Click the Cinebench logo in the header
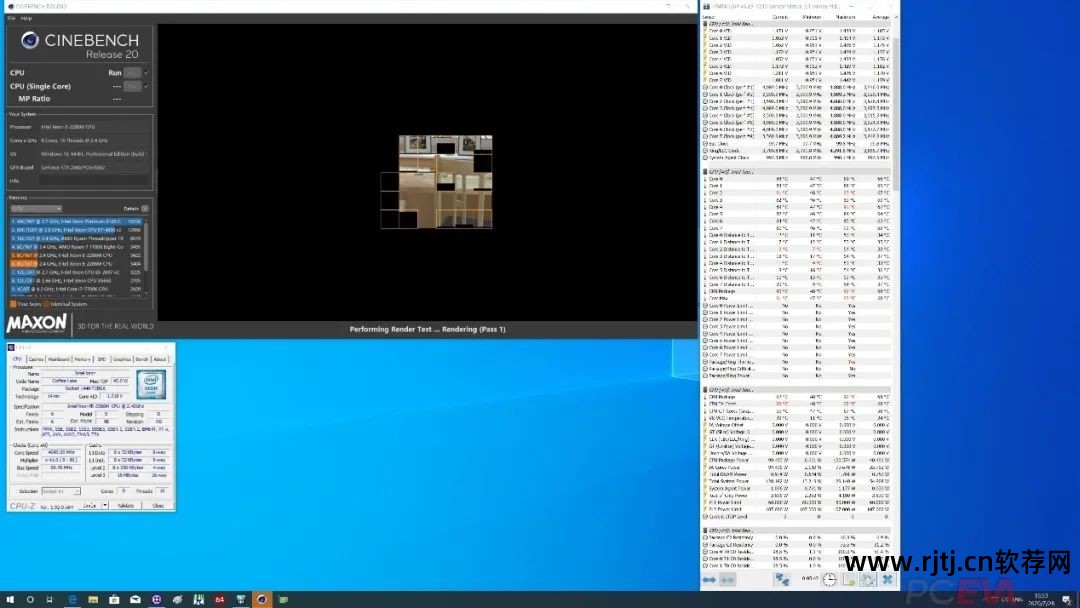The height and width of the screenshot is (608, 1080). pos(30,41)
